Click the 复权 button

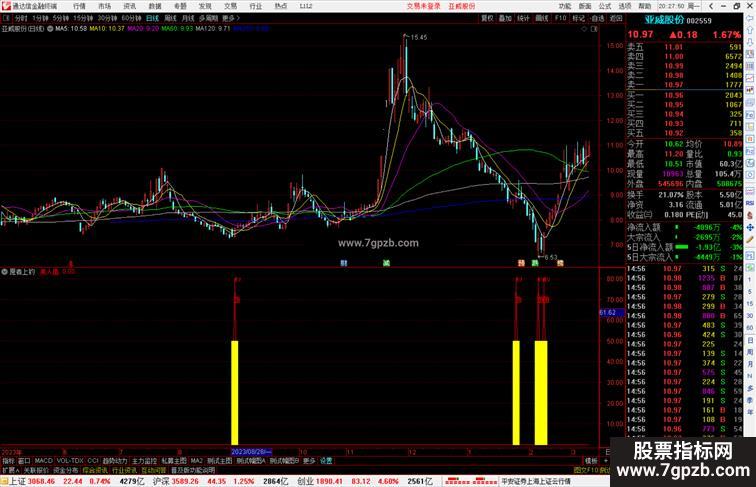pos(487,18)
